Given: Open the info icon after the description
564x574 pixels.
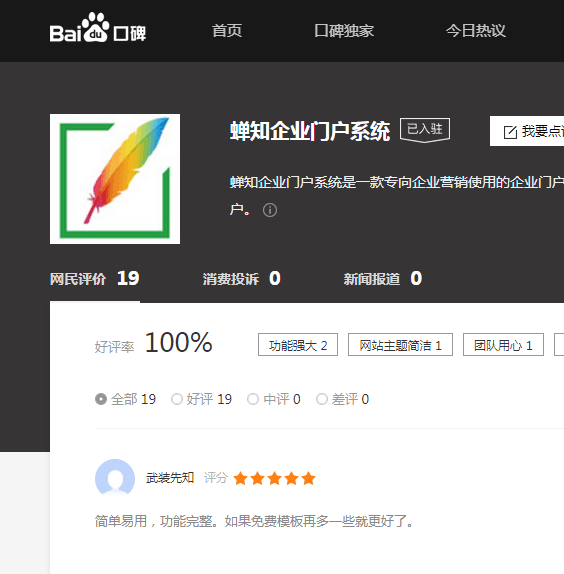Looking at the screenshot, I should (270, 210).
